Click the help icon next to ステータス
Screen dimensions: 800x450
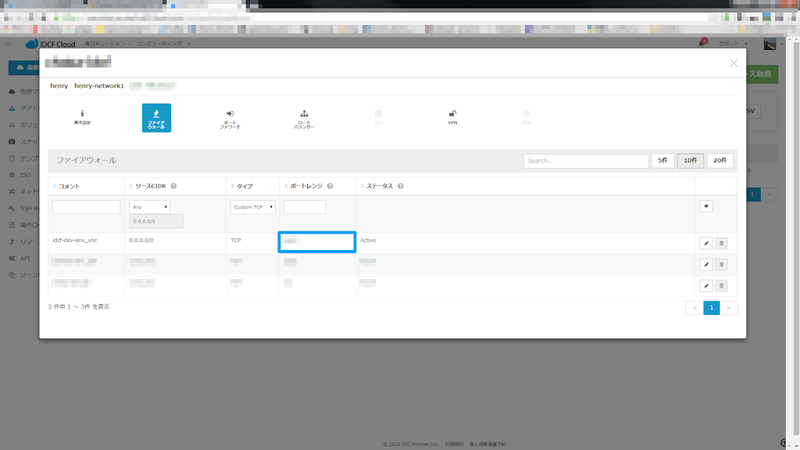click(400, 186)
